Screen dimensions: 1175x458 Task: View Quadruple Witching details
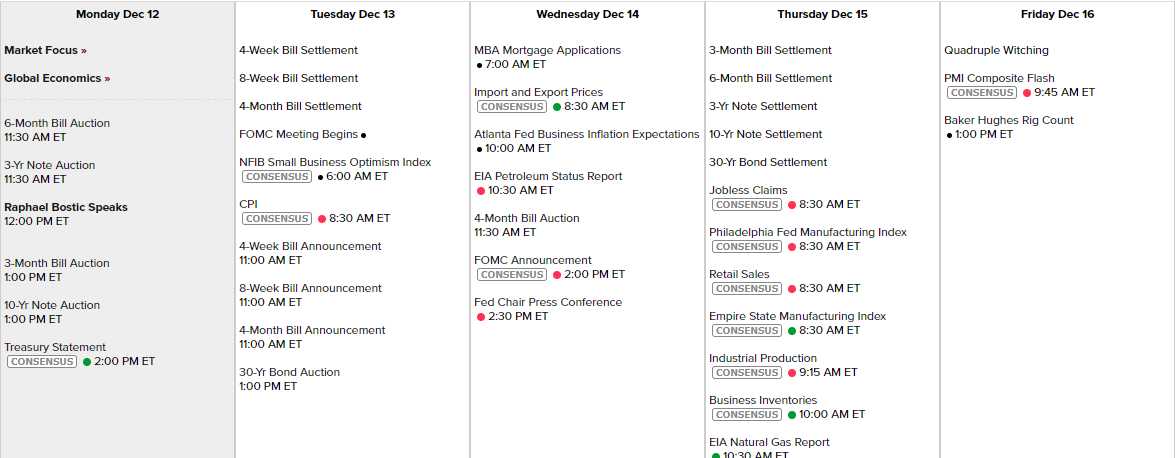click(x=996, y=50)
